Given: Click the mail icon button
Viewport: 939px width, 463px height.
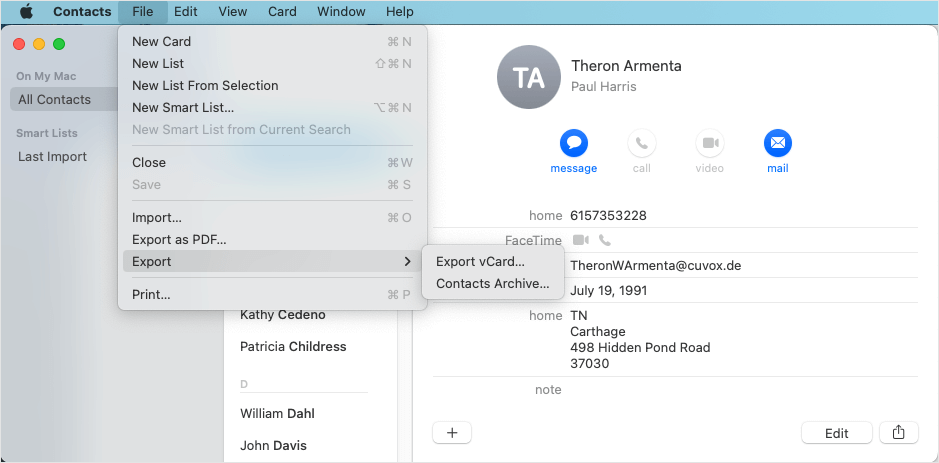Looking at the screenshot, I should click(777, 143).
